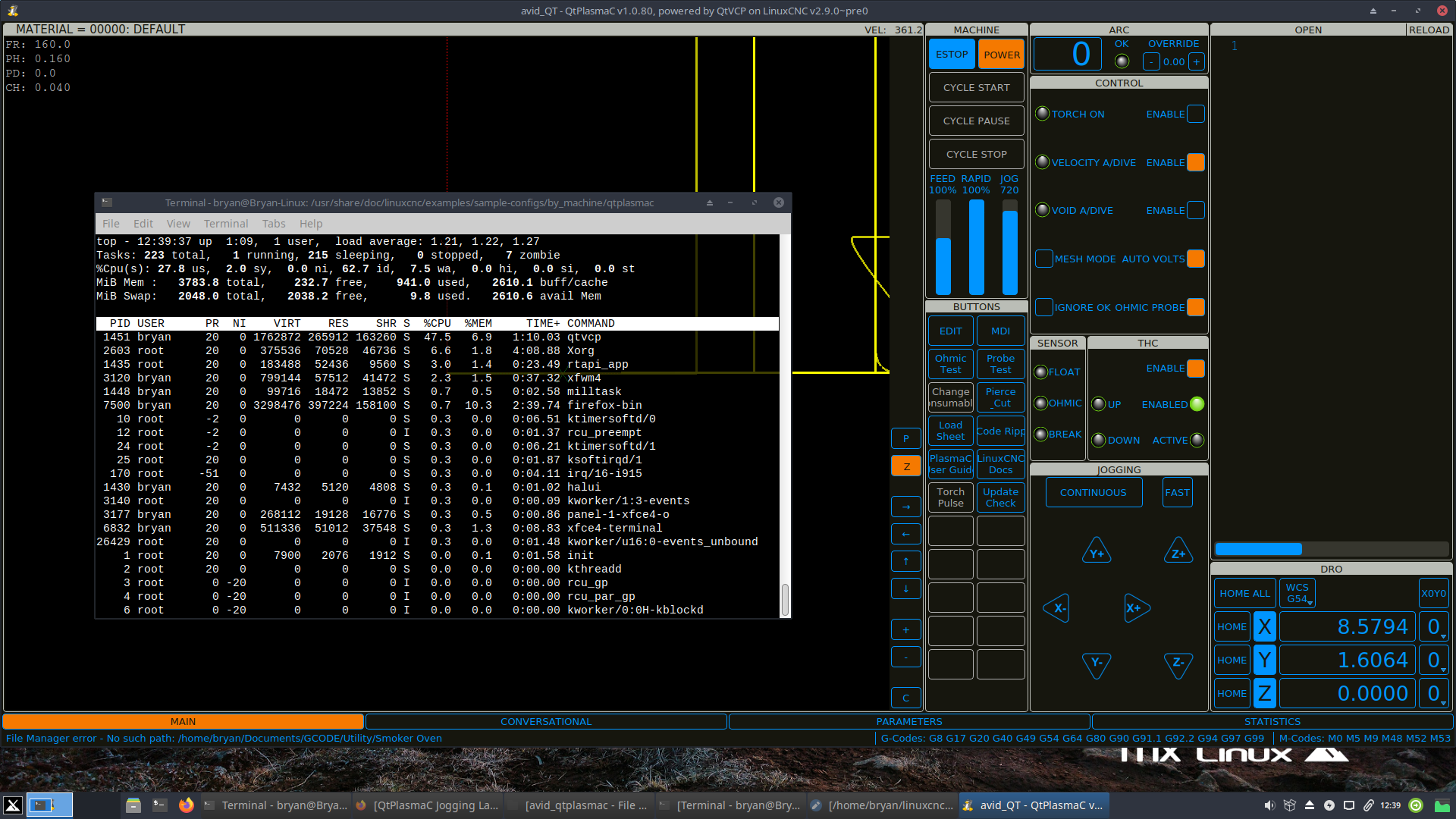The height and width of the screenshot is (819, 1456).
Task: Toggle Velocity A/Dive Enable checkbox
Action: (1195, 162)
